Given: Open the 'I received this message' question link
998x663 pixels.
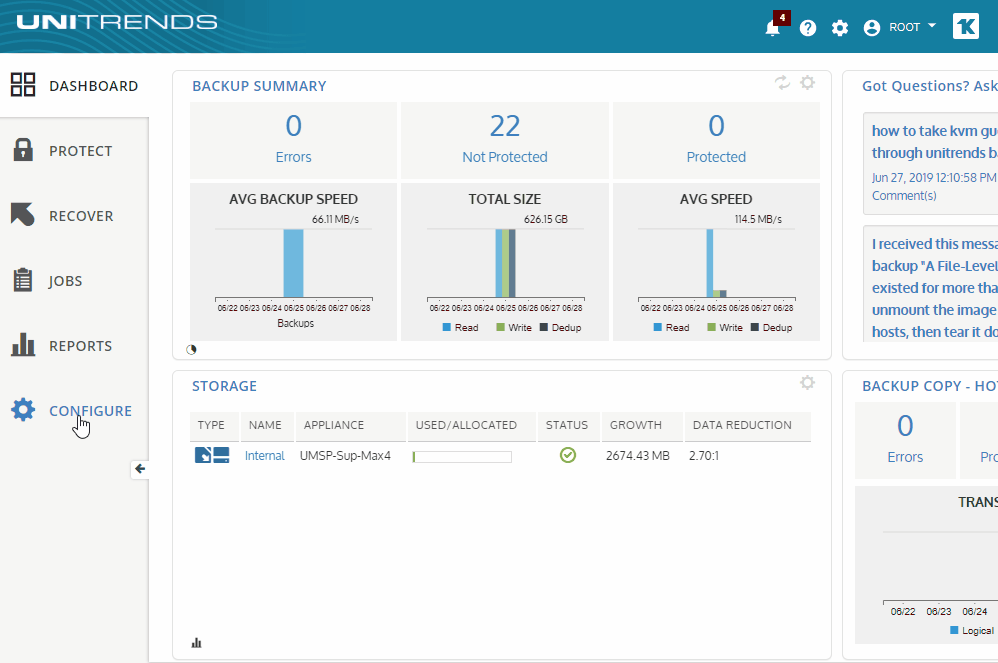Looking at the screenshot, I should (934, 288).
